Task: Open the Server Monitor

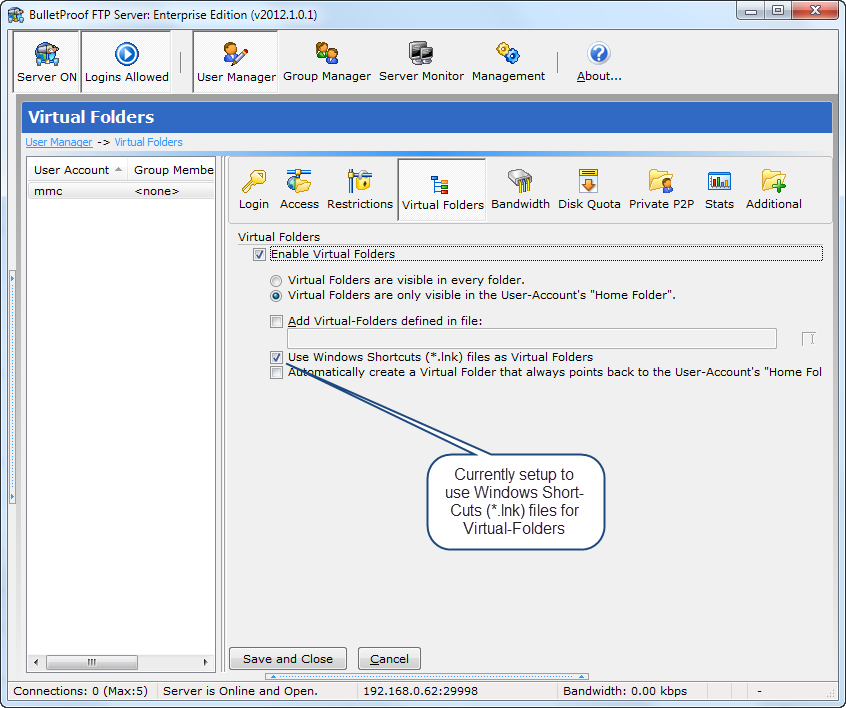Action: coord(421,62)
